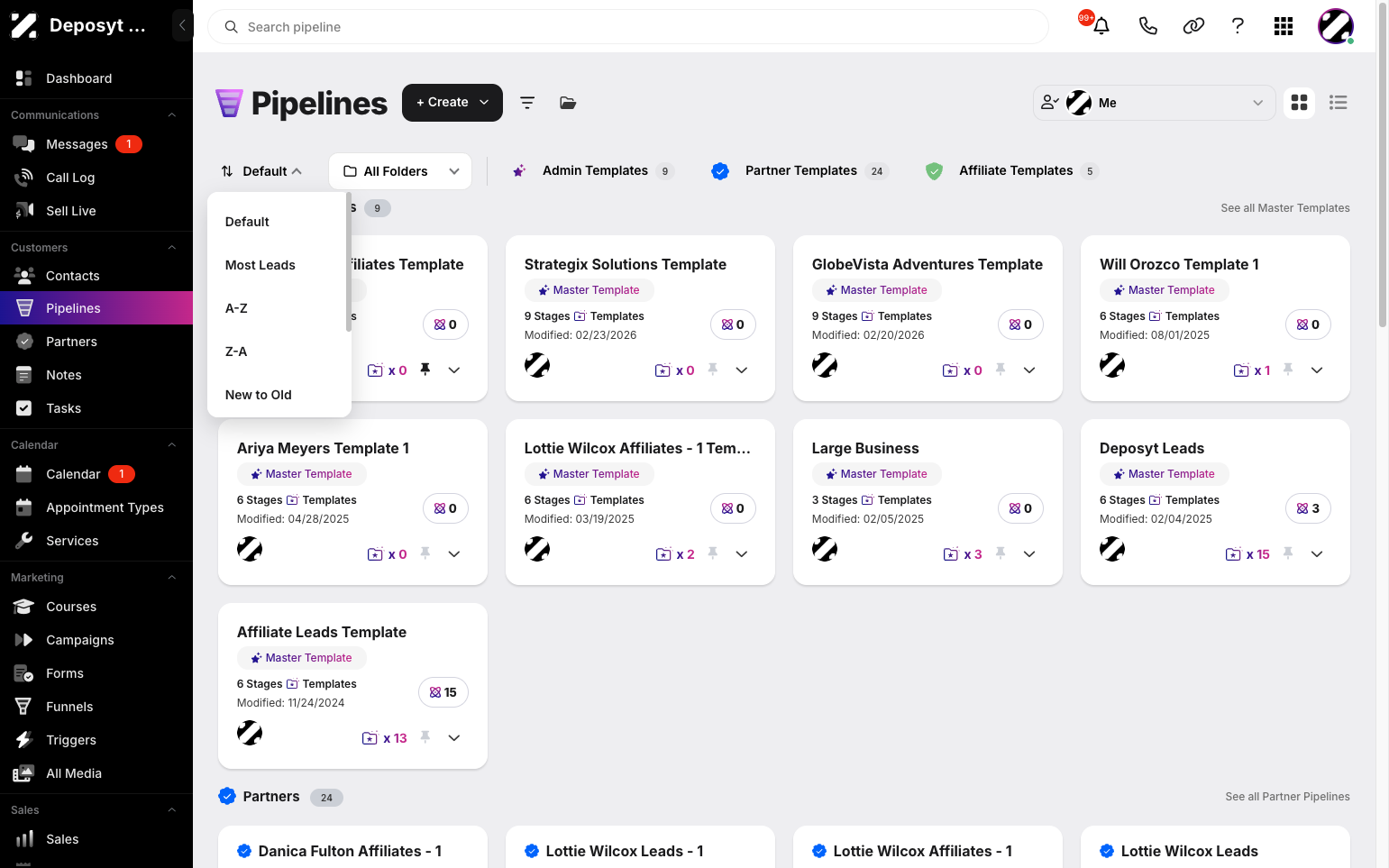1389x868 pixels.
Task: Click the Search pipeline field
Action: [x=628, y=27]
